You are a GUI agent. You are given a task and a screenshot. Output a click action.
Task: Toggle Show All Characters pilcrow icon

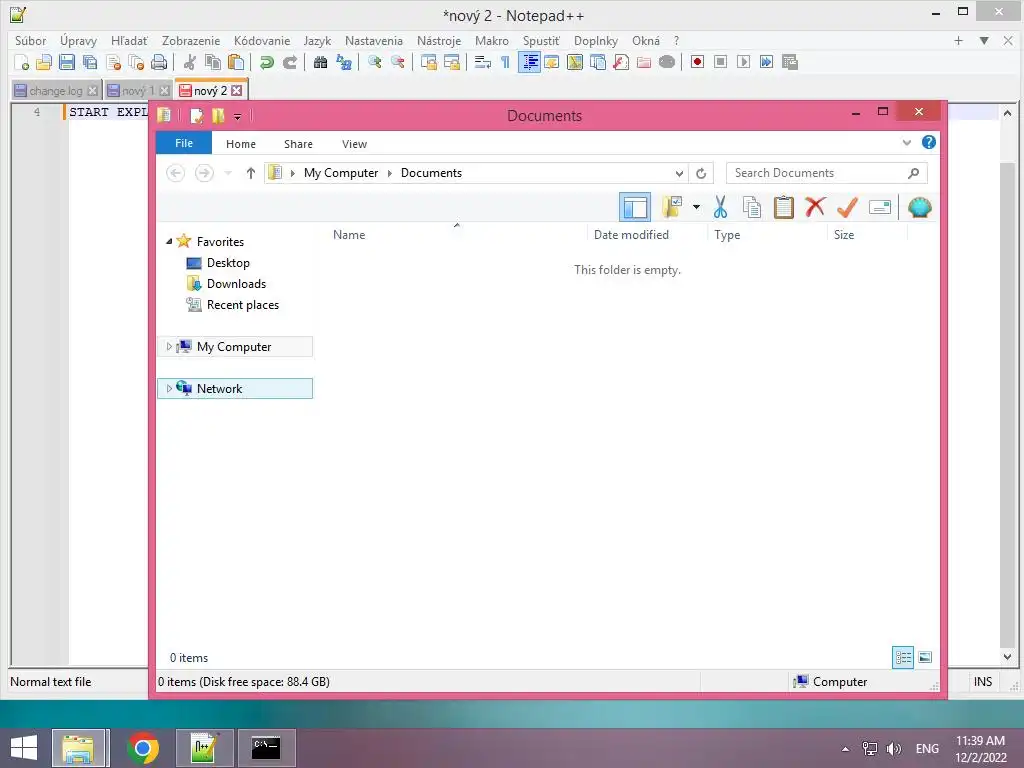point(505,62)
